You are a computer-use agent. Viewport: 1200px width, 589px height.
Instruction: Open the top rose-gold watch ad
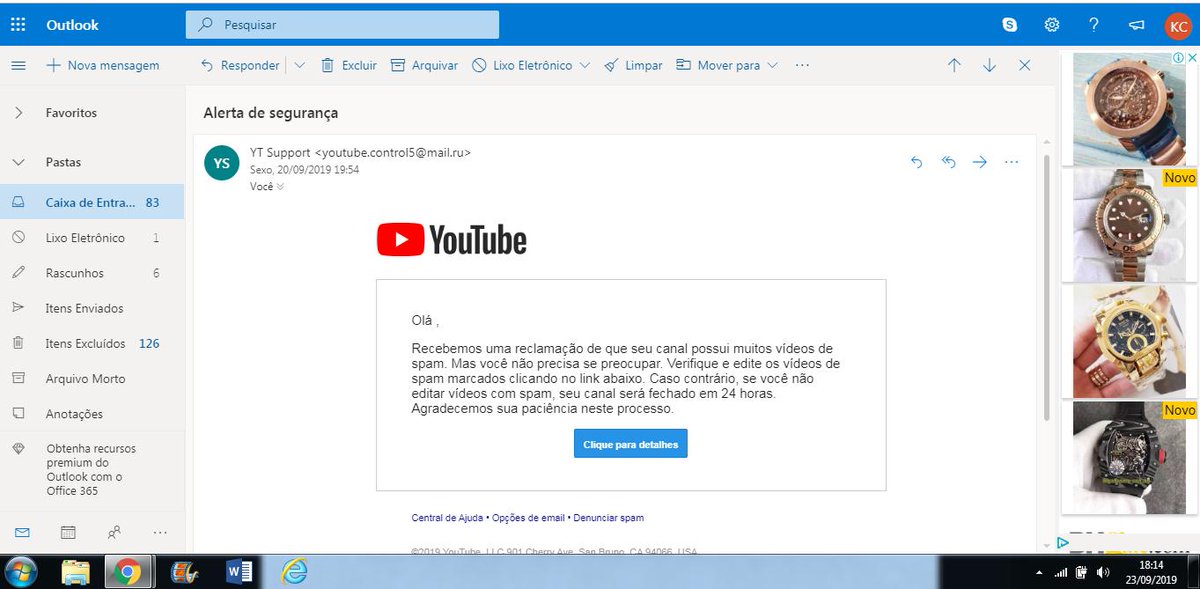pyautogui.click(x=1128, y=107)
